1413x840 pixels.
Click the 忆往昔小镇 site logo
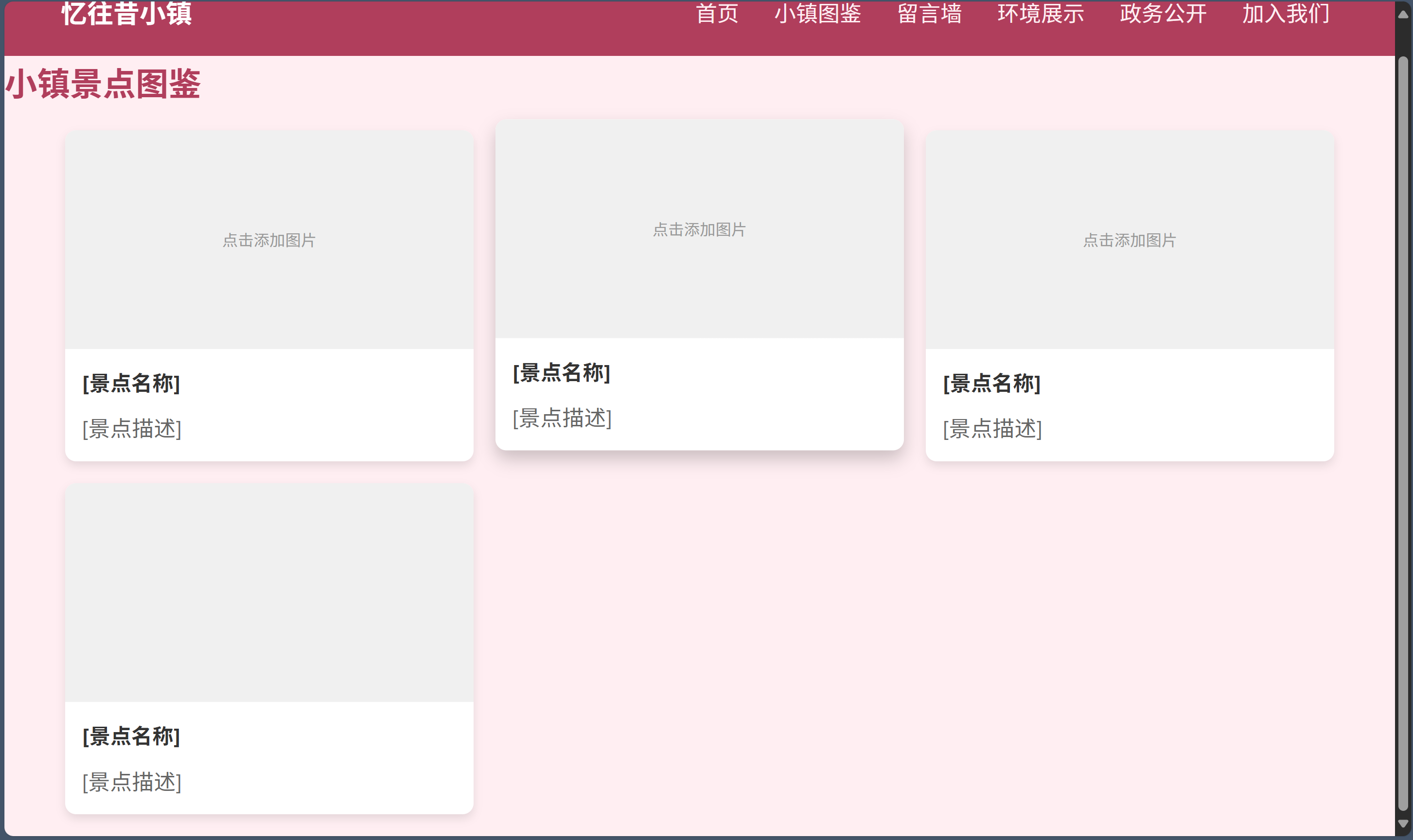[126, 14]
